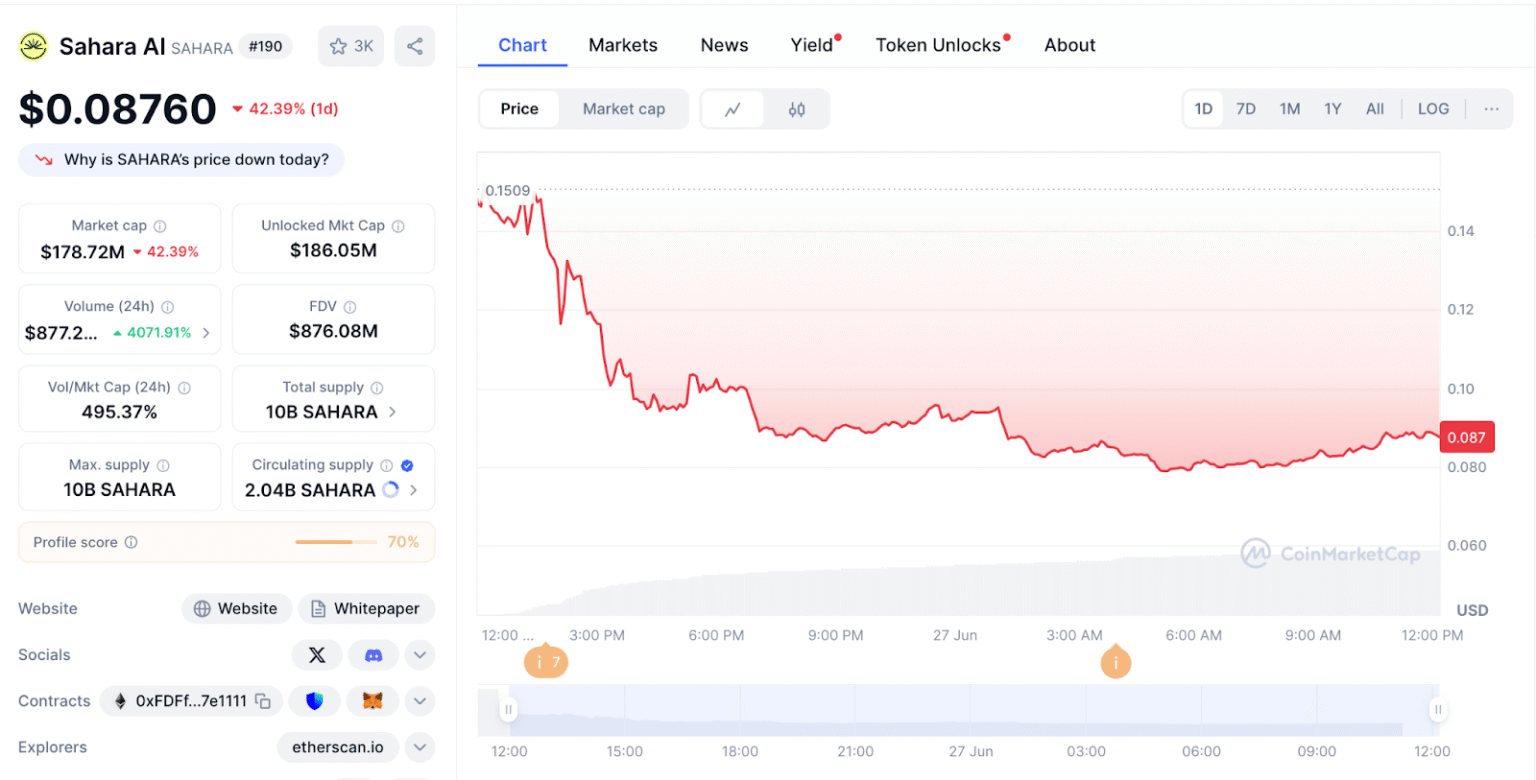Screen dimensions: 1536x780
Task: Click the $876.08M FDV value
Action: [333, 331]
